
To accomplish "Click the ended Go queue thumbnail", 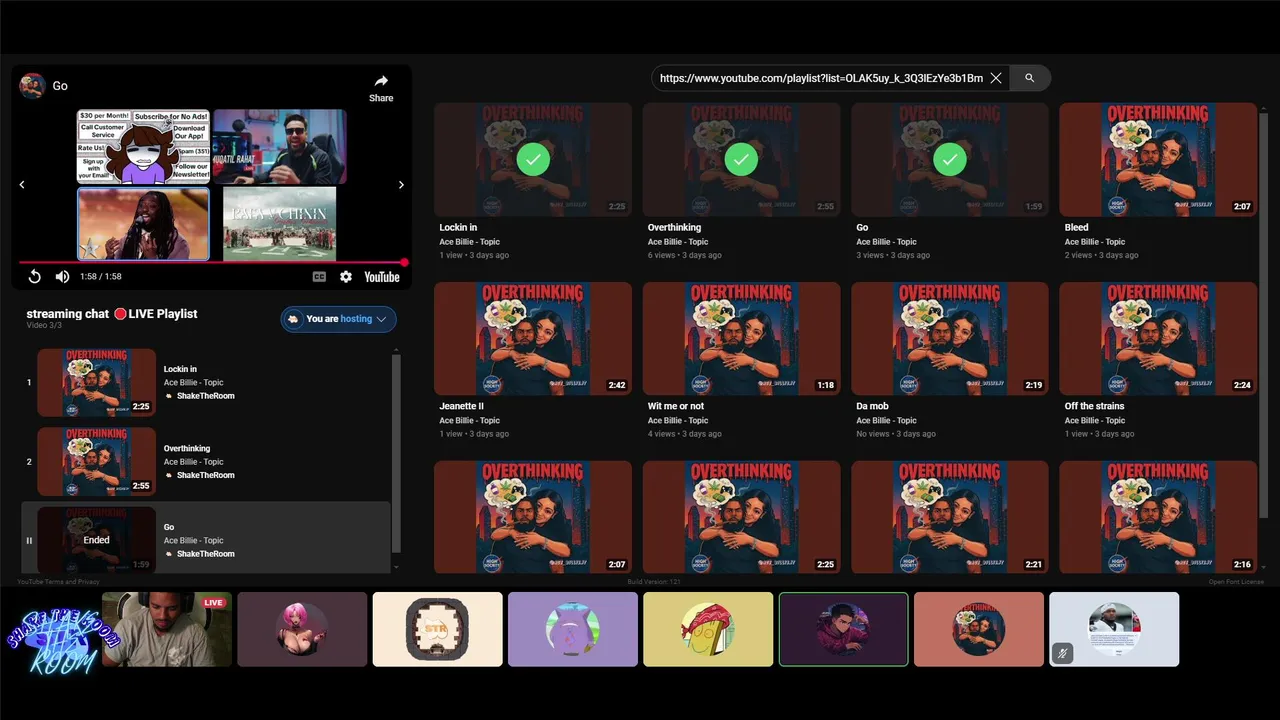I will [x=96, y=540].
